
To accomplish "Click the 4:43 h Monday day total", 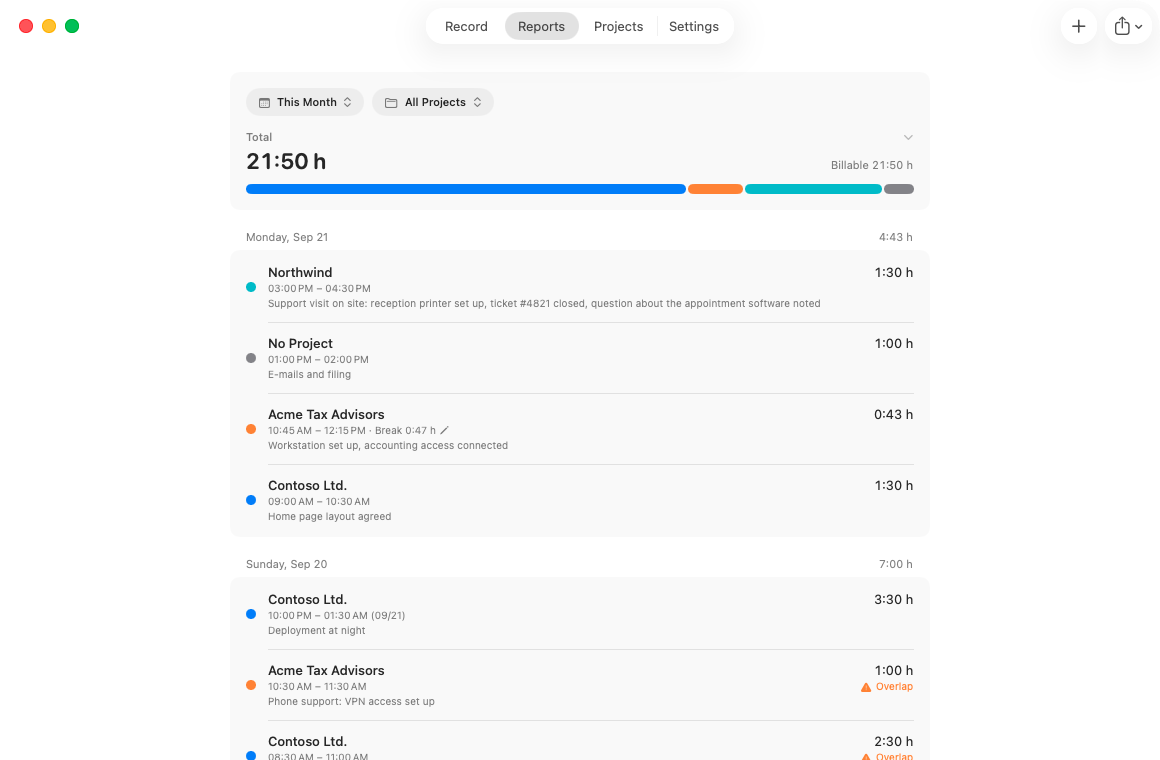I will pos(895,238).
